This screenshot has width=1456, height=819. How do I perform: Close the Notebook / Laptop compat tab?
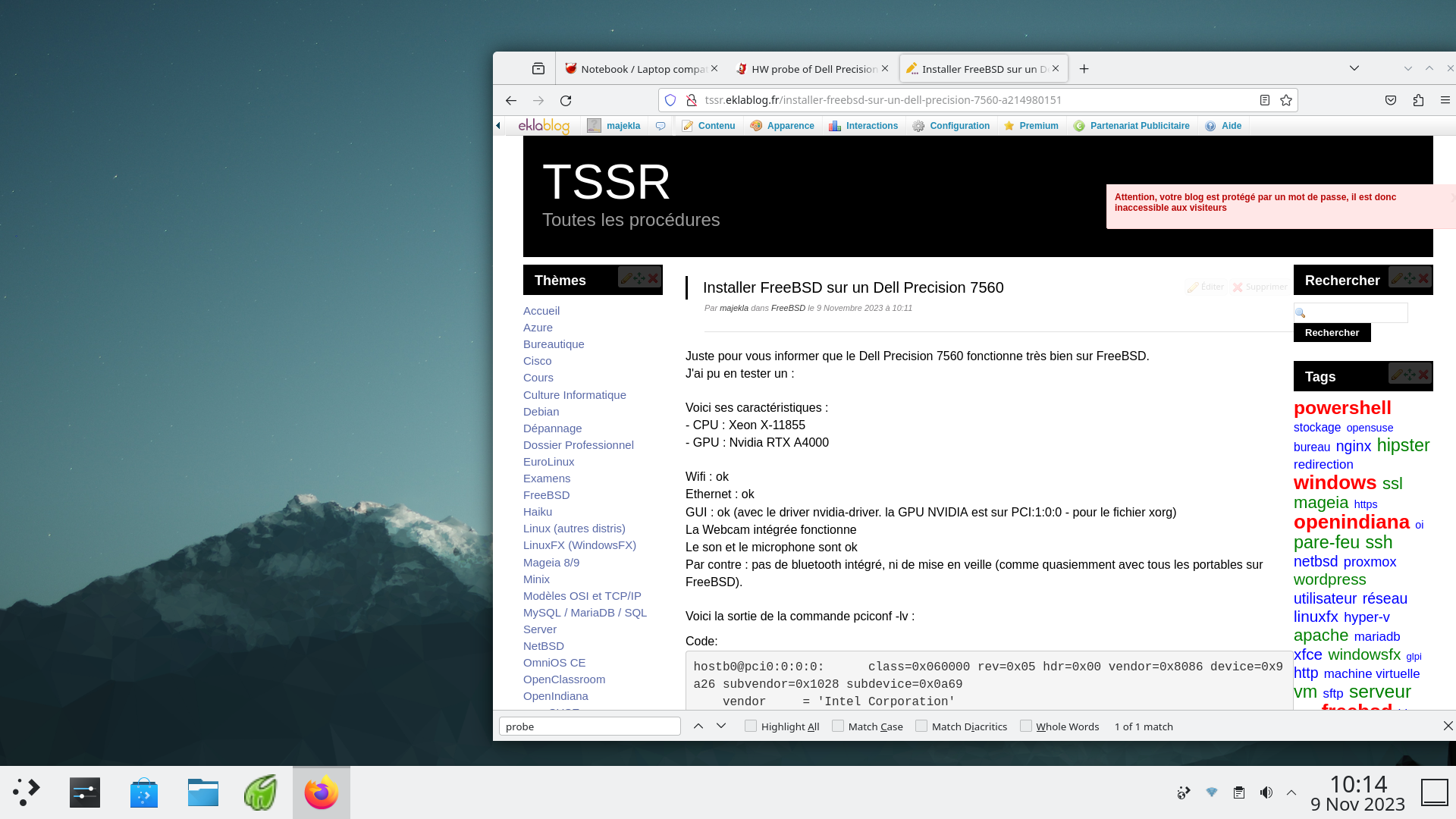[x=714, y=68]
